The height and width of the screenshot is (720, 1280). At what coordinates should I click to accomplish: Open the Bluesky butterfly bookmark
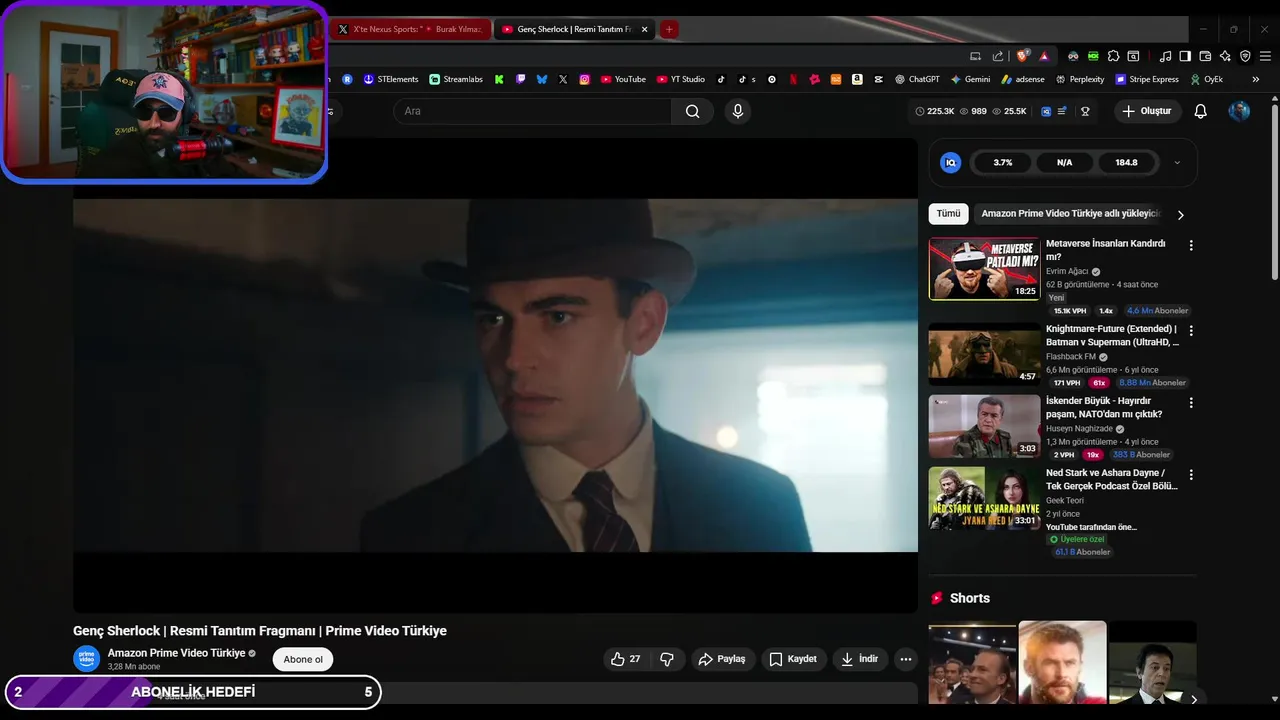click(542, 79)
